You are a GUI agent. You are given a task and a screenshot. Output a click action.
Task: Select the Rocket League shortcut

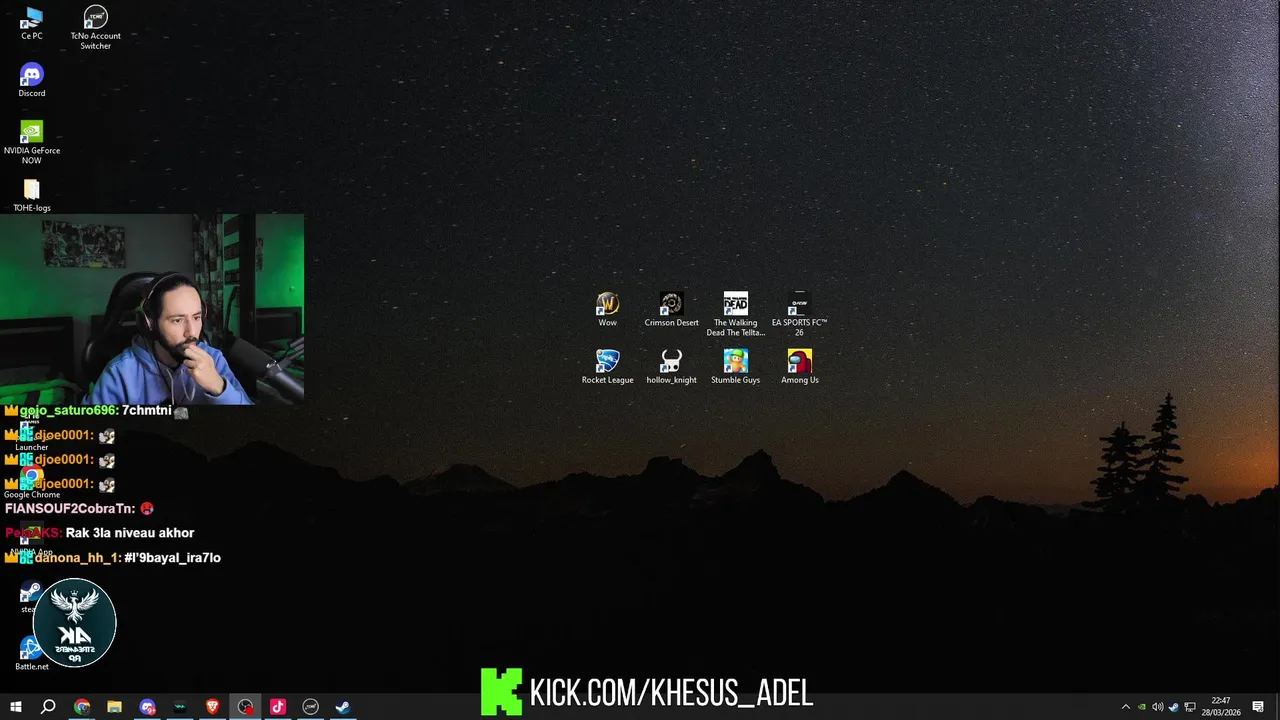pos(607,366)
